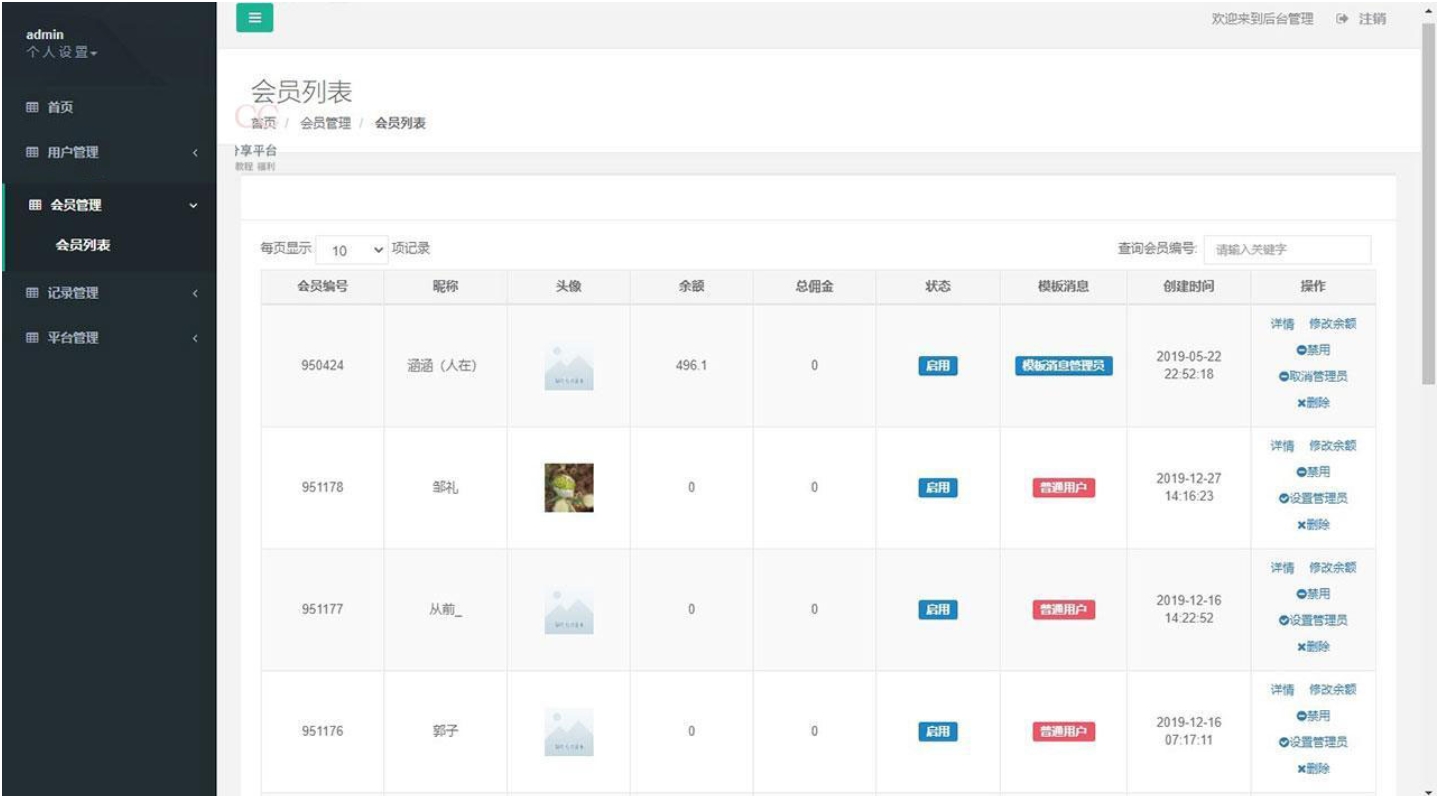Open 个人设置 dropdown under admin
The height and width of the screenshot is (796, 1438).
click(62, 52)
